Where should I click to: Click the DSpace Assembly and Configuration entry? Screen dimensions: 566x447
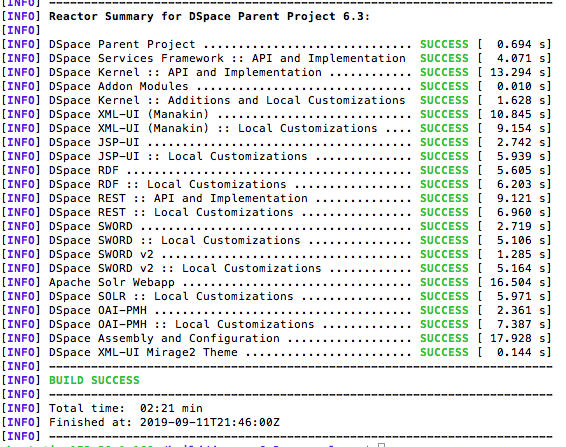[x=164, y=338]
